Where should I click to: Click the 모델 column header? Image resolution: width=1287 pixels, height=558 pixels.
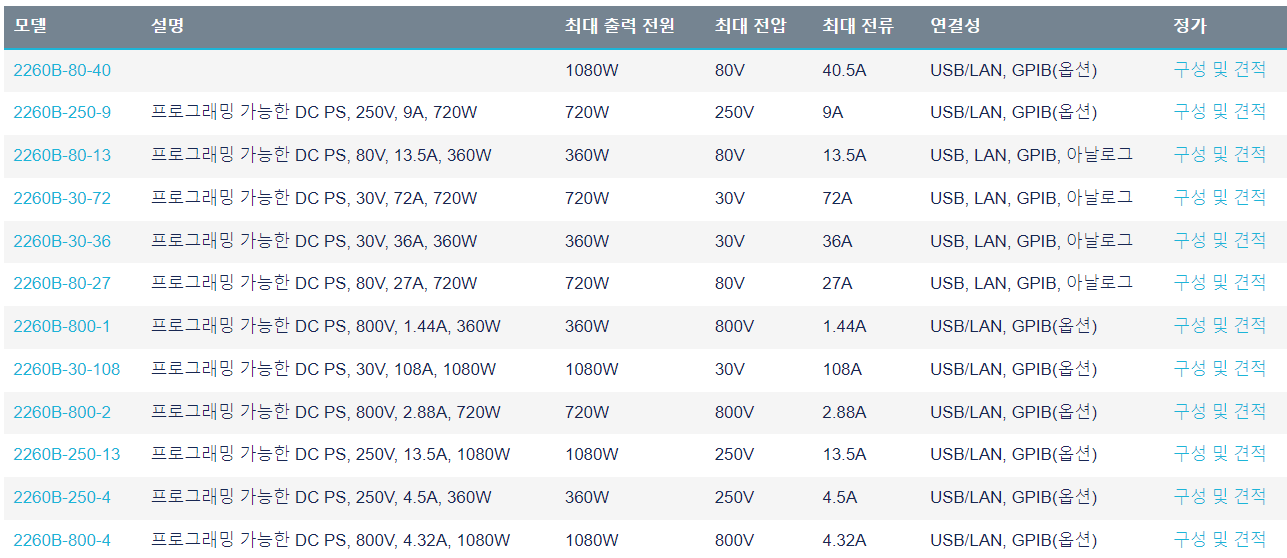point(31,26)
